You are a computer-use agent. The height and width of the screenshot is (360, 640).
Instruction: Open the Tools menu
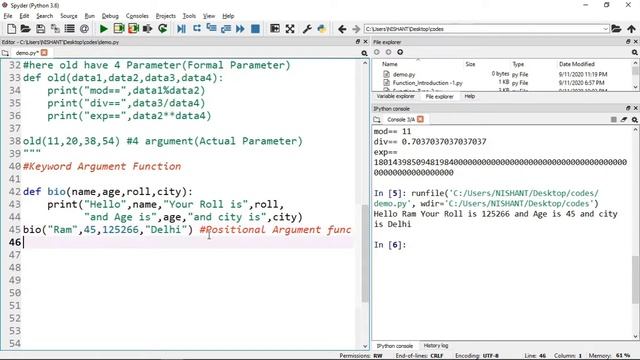click(189, 16)
